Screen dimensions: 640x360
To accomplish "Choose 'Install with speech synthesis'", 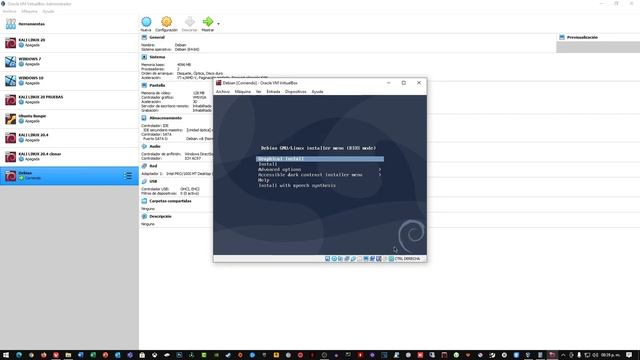I will [x=297, y=185].
